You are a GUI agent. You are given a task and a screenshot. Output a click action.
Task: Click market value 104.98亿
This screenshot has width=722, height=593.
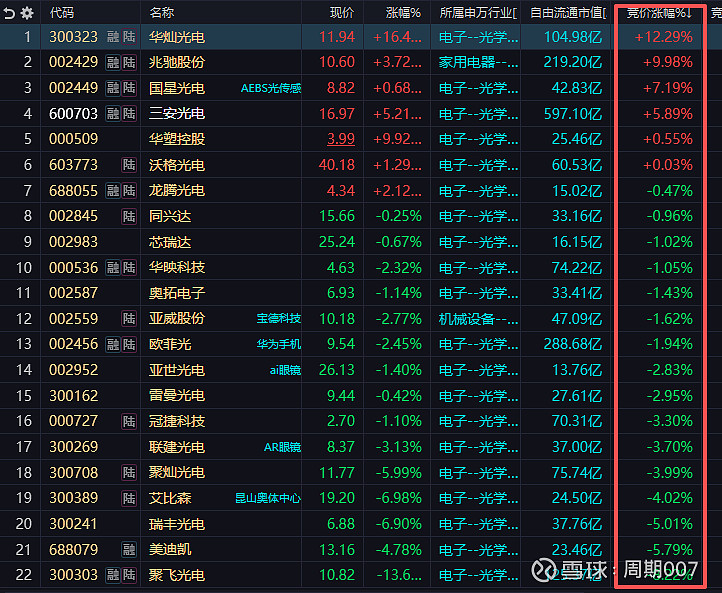coord(573,37)
